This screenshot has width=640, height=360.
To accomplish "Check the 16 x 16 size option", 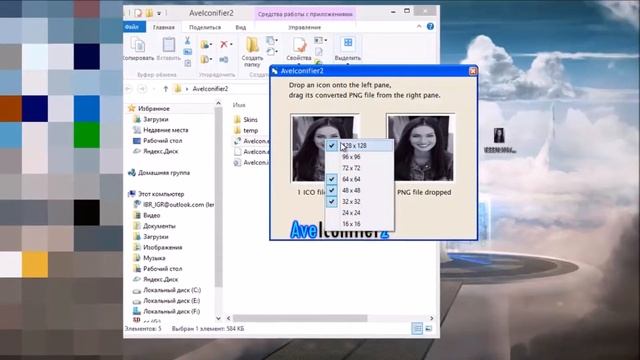I will (360, 224).
